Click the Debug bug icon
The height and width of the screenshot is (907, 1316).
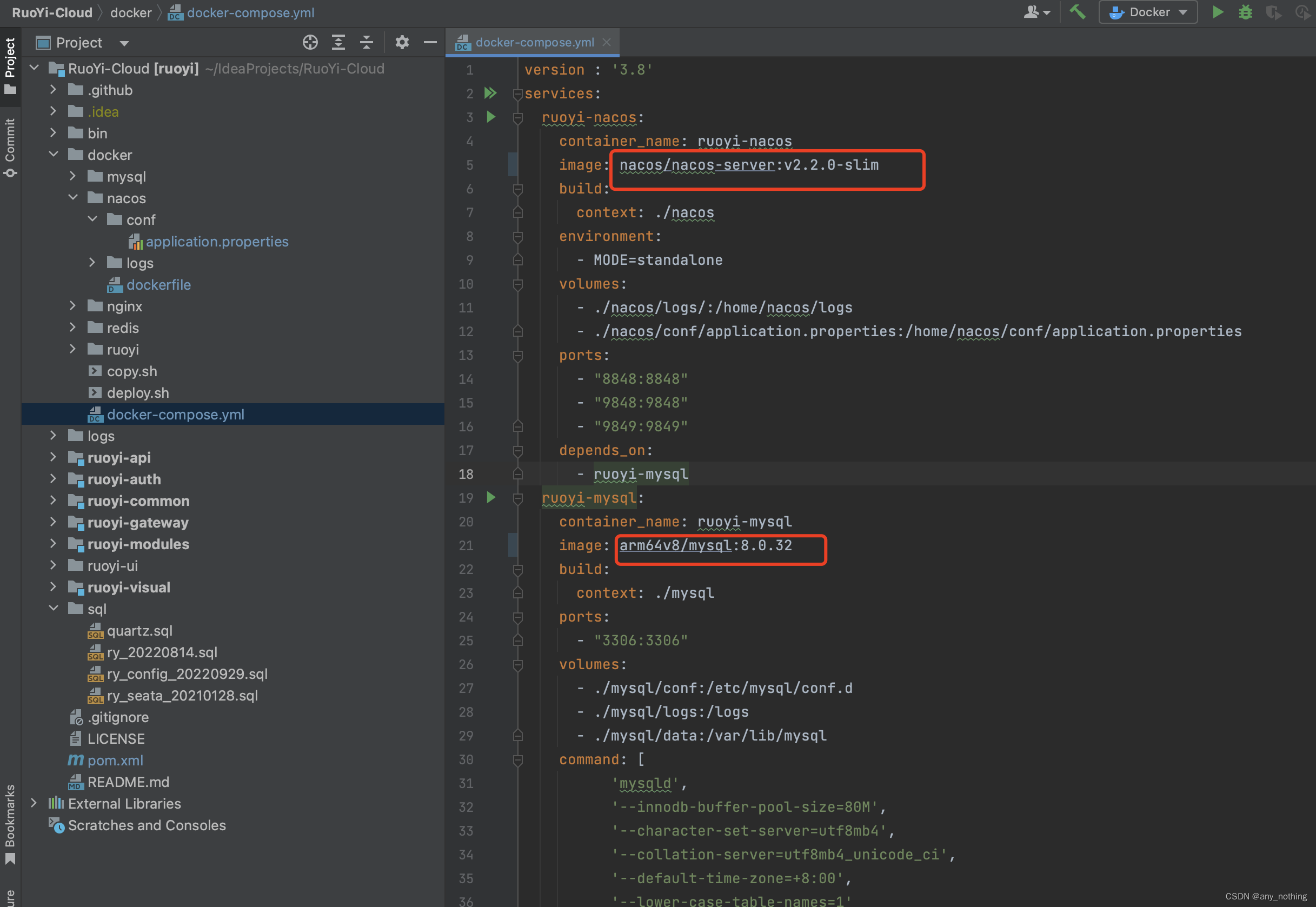(1245, 12)
